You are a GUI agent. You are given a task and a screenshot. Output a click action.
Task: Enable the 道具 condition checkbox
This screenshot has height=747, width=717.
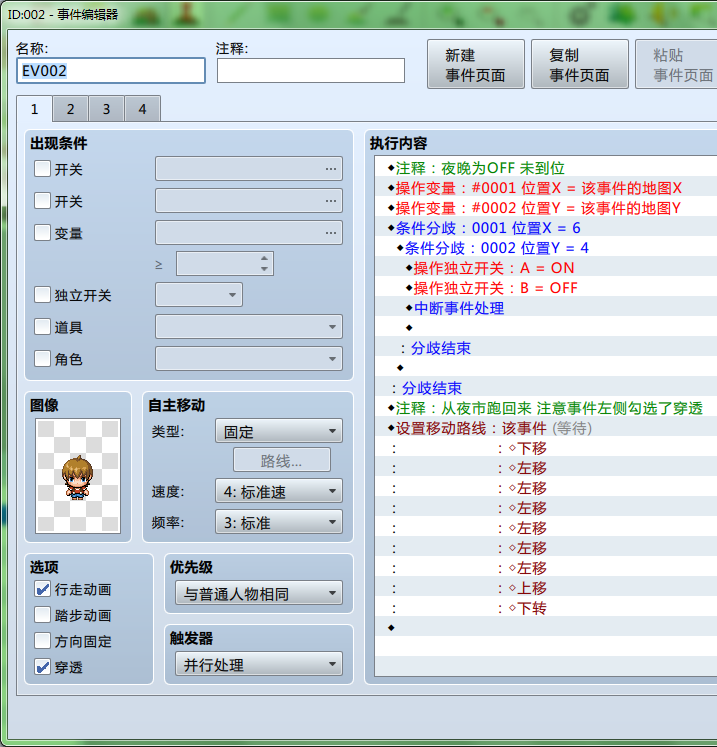pyautogui.click(x=42, y=327)
